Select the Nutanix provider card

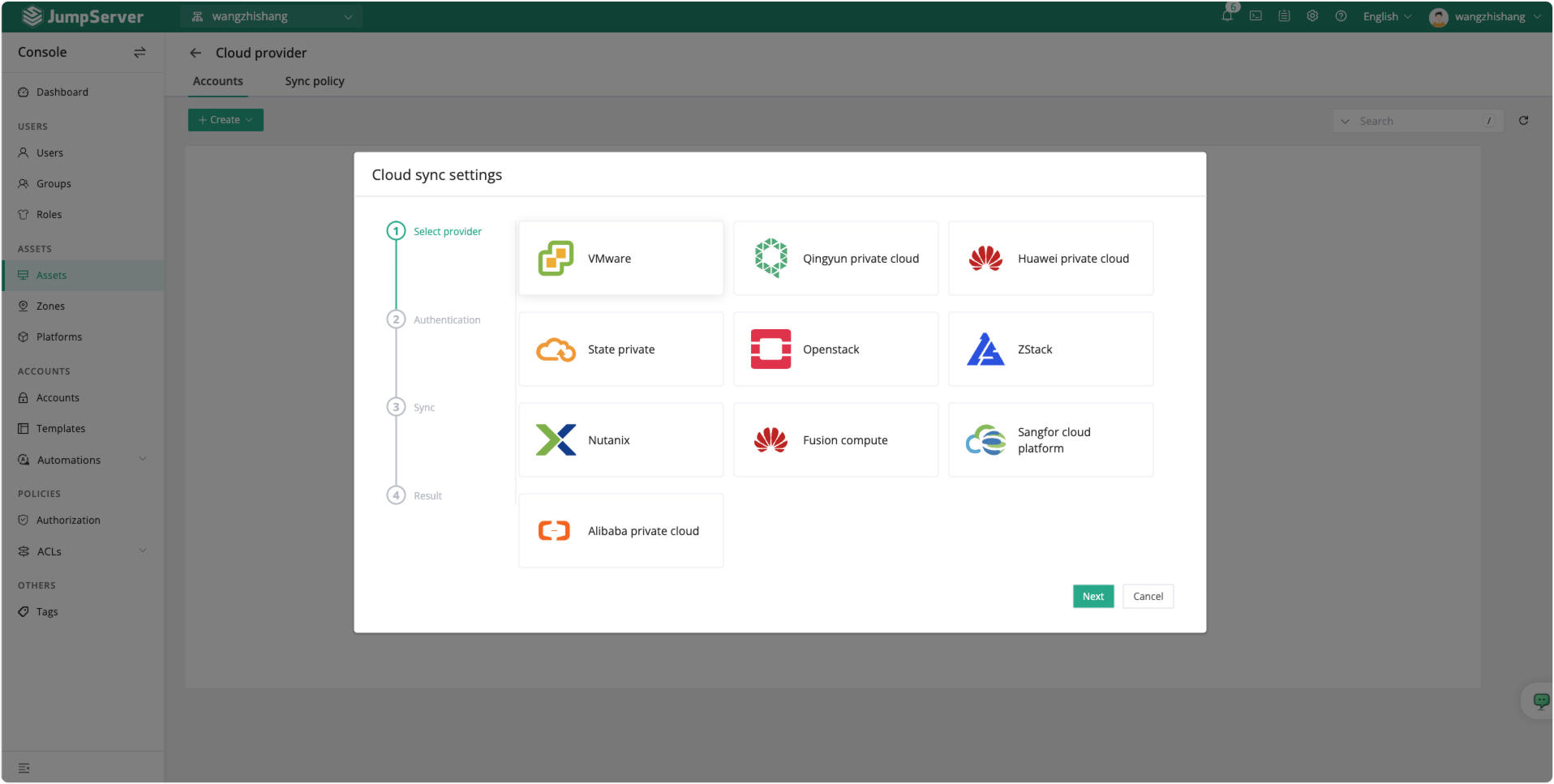620,440
